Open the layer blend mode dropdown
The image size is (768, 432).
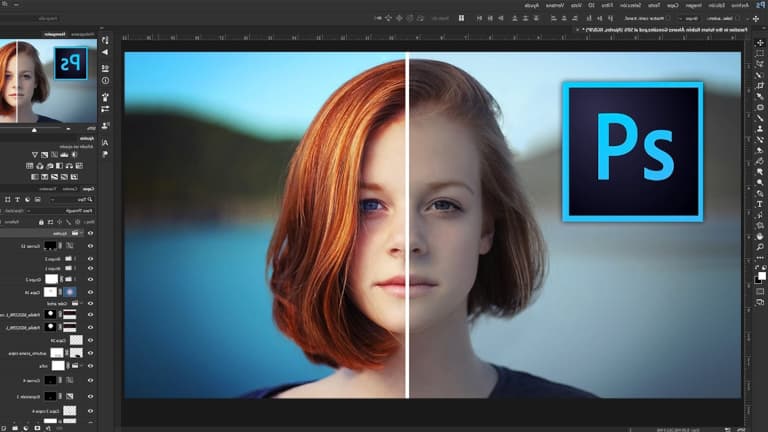(60, 211)
